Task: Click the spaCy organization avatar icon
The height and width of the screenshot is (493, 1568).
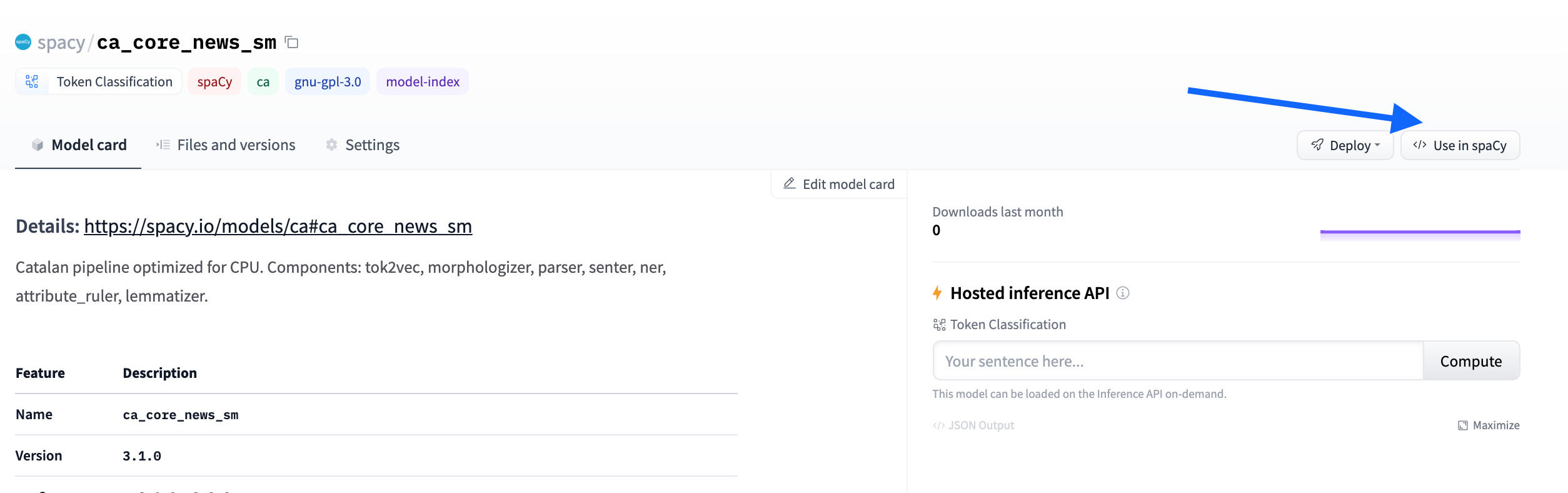Action: click(x=23, y=42)
